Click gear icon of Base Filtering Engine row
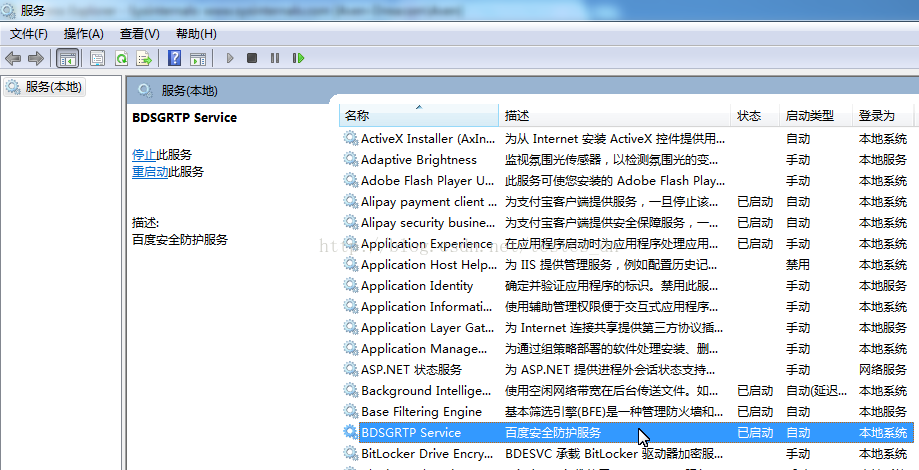The image size is (919, 470). pos(350,411)
